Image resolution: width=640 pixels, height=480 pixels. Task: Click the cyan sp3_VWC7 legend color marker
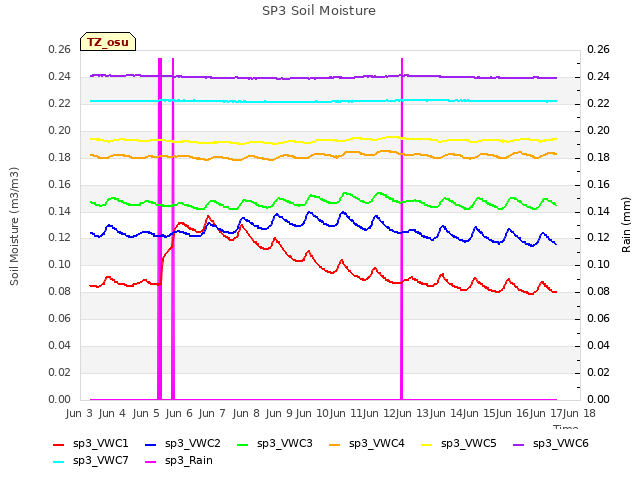pos(59,462)
